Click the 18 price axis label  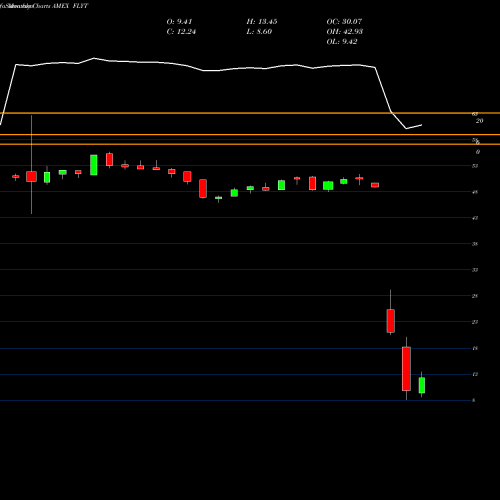475,348
